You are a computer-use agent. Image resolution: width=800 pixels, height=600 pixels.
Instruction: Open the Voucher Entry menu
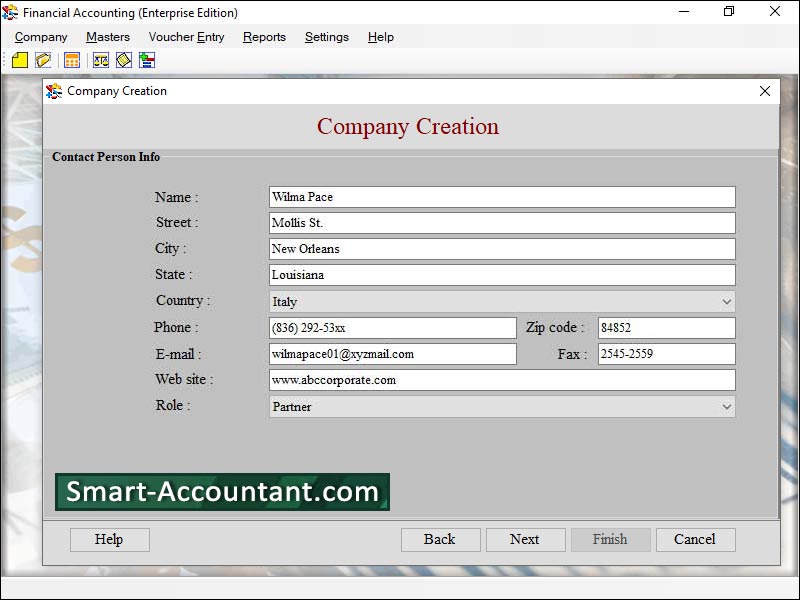coord(186,37)
